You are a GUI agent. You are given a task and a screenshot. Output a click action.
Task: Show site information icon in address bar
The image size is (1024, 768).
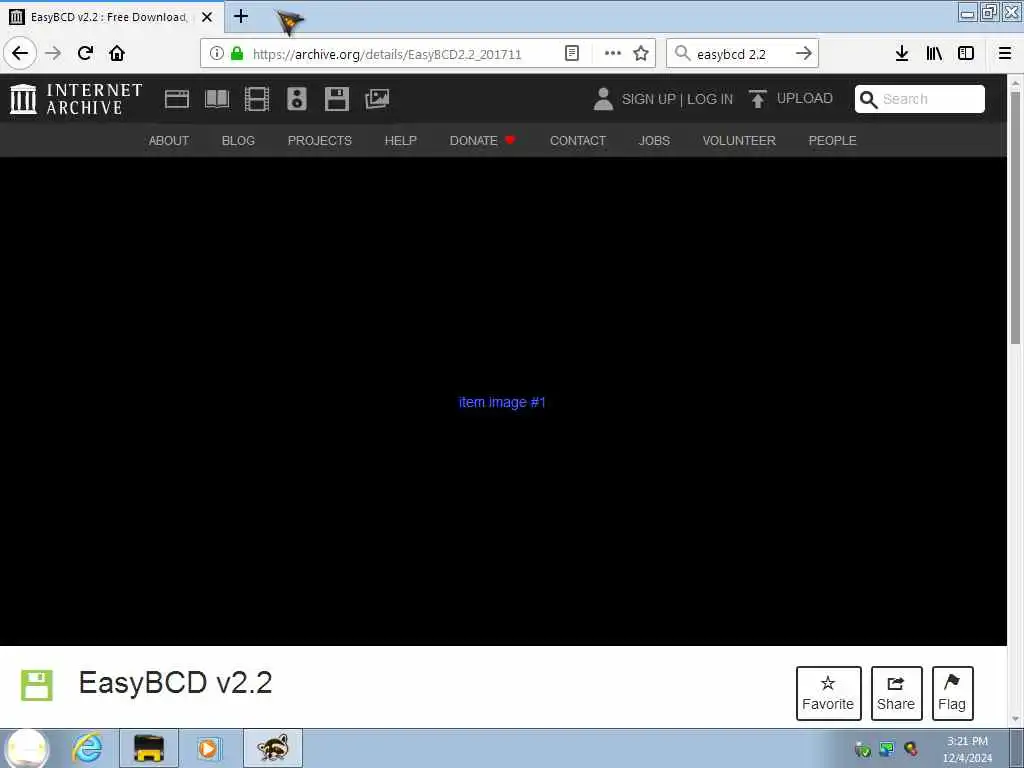point(217,54)
